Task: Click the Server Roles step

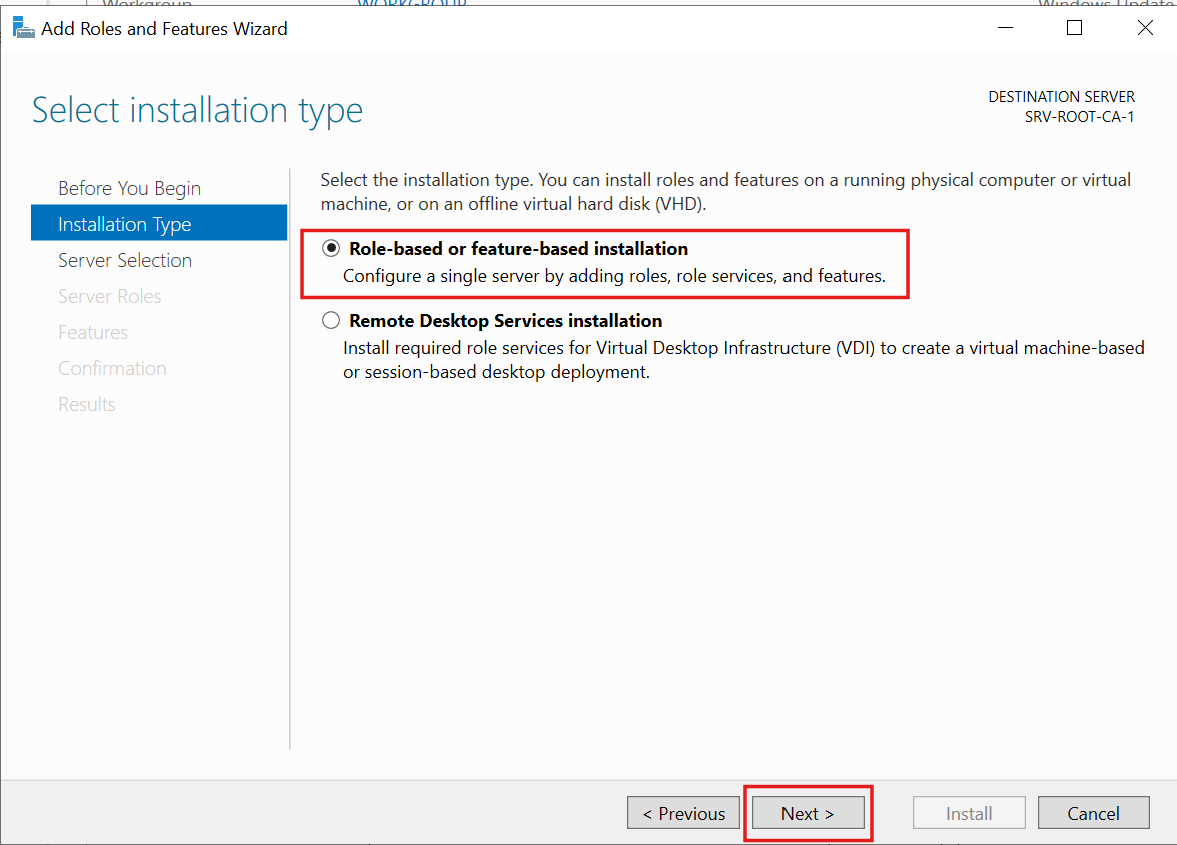Action: tap(110, 295)
